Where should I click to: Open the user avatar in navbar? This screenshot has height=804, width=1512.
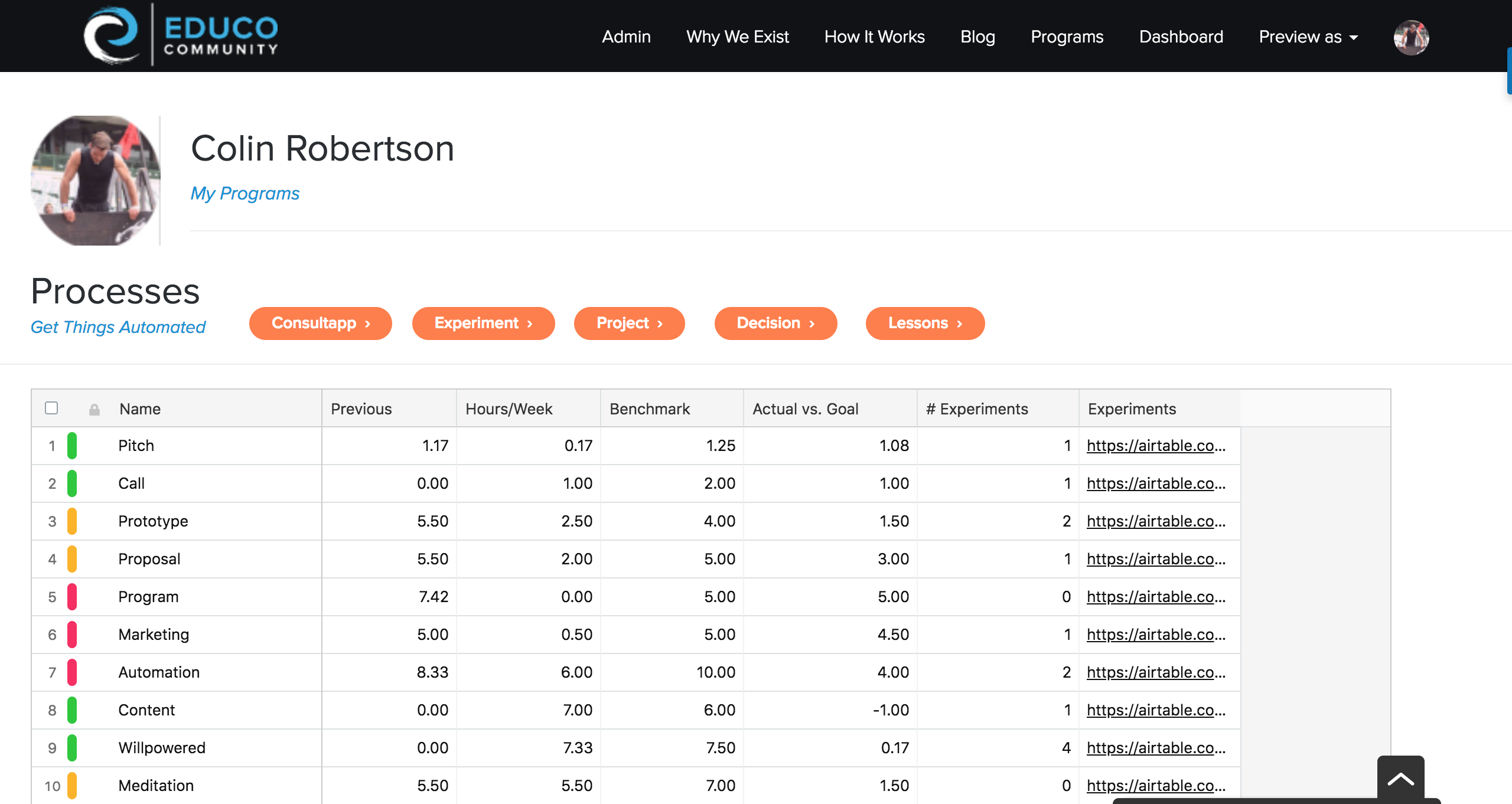click(x=1411, y=37)
